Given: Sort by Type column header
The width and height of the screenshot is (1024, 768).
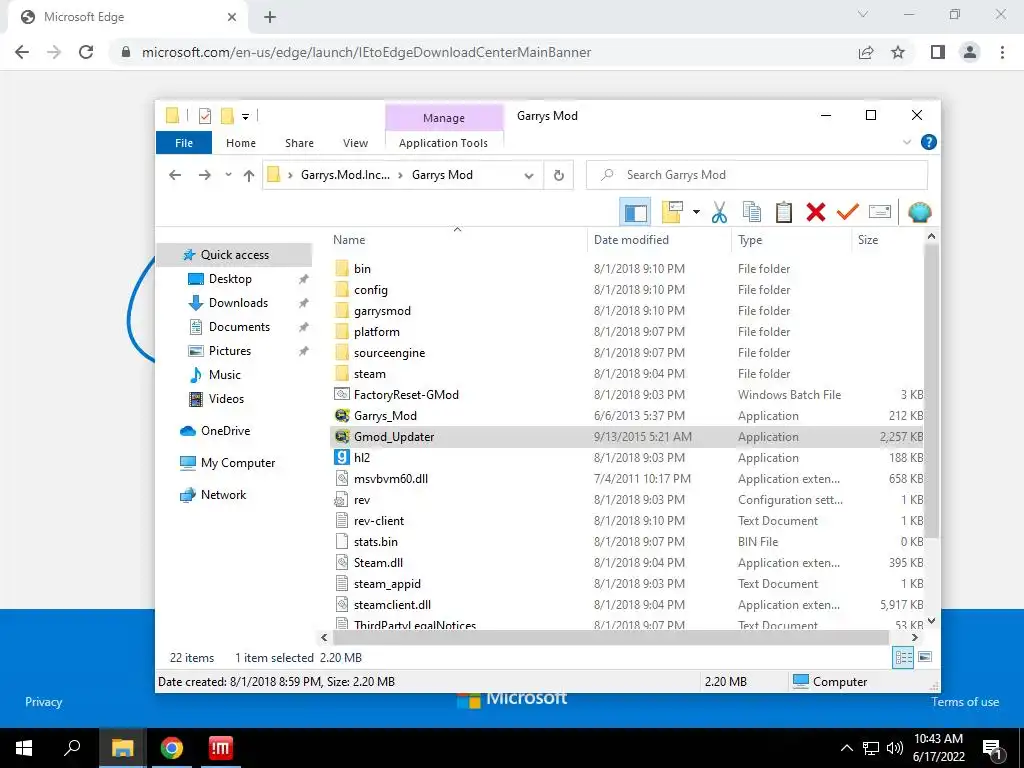Looking at the screenshot, I should 792,240.
